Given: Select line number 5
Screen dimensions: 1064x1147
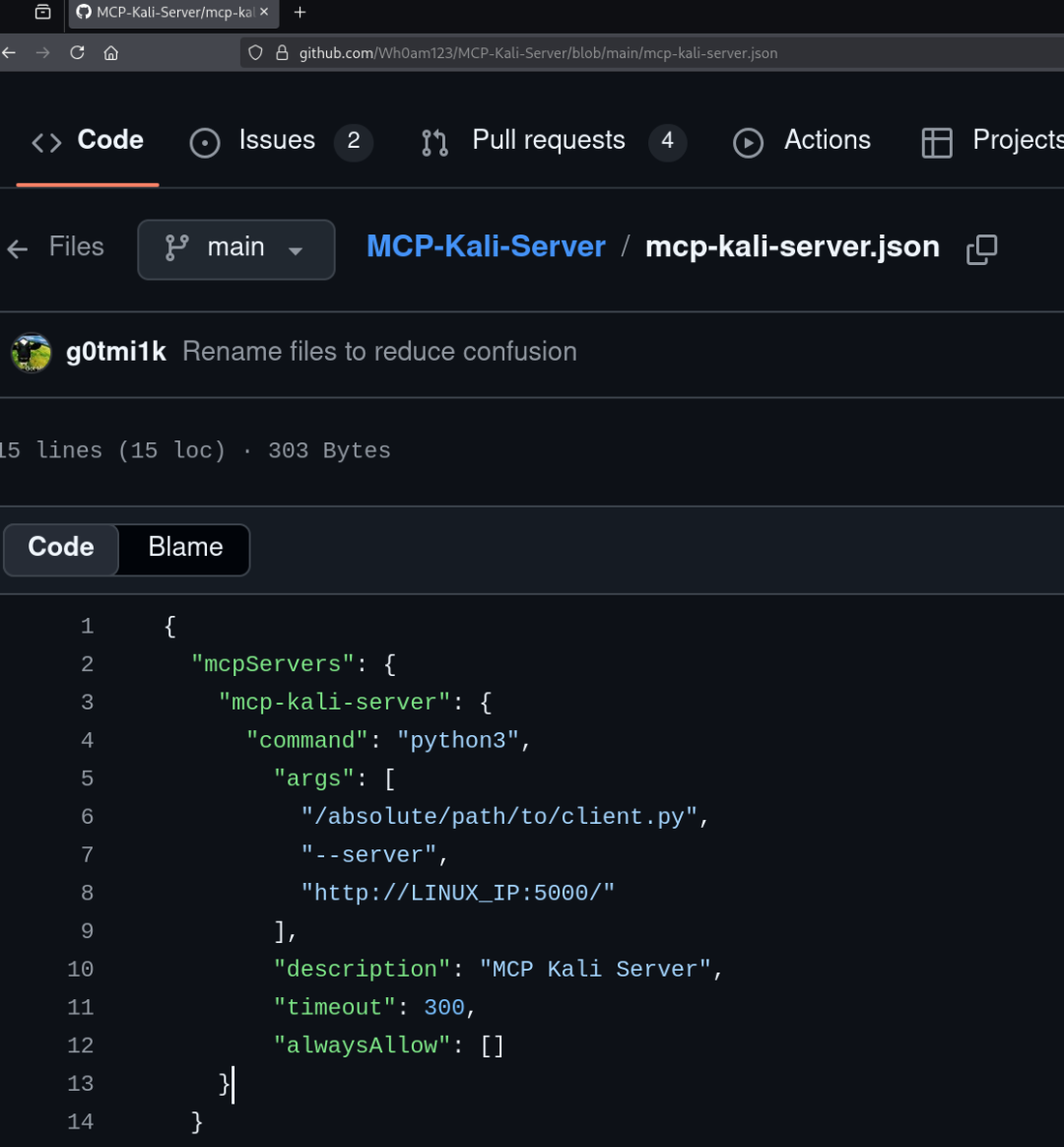Looking at the screenshot, I should pos(87,778).
